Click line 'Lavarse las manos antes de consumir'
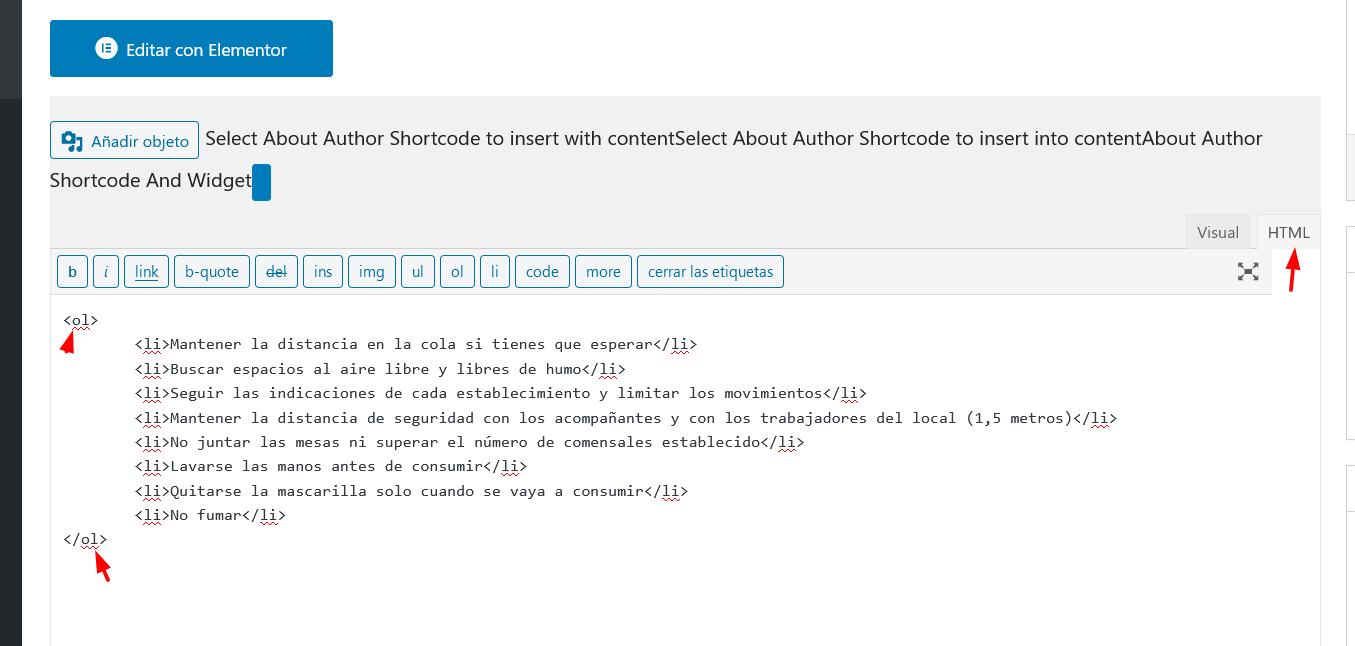Screen dimensions: 1355x646 click(331, 466)
